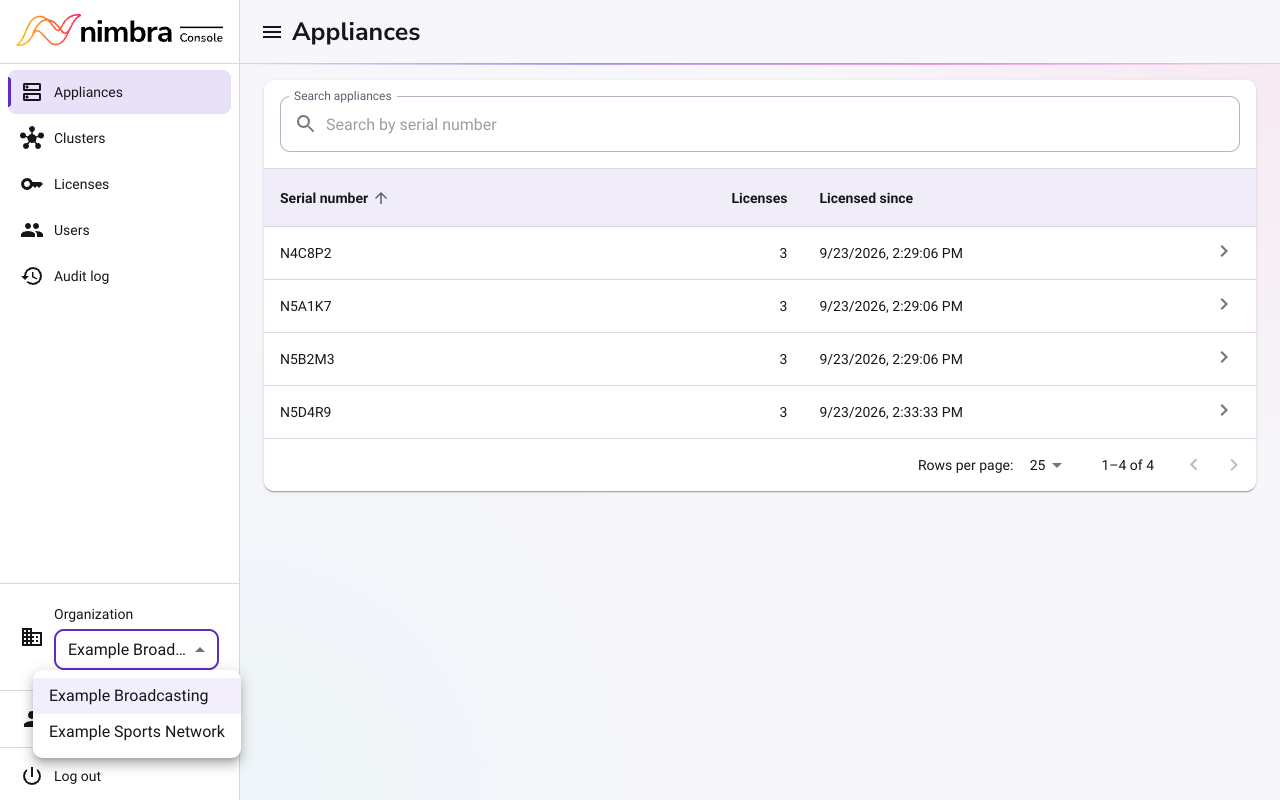This screenshot has height=800, width=1280.
Task: Click the Log out label
Action: pos(78,776)
